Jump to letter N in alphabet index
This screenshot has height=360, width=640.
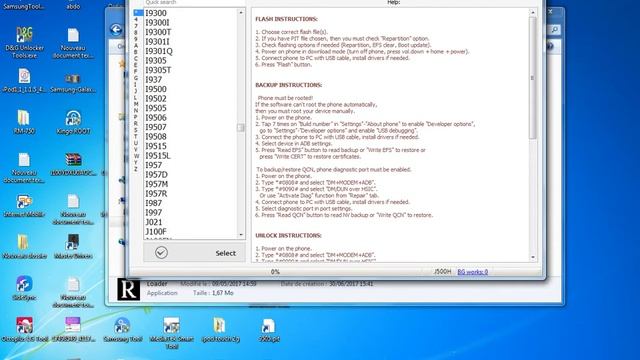pos(136,110)
